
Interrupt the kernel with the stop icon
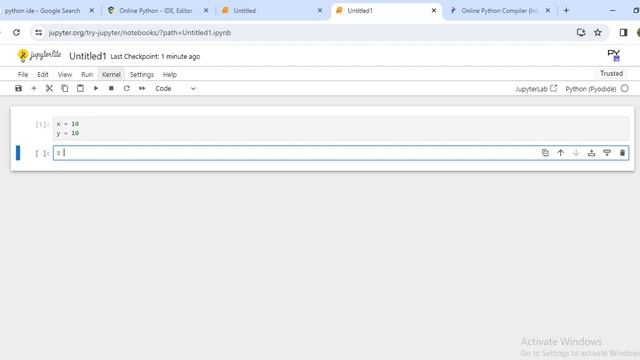coord(111,88)
